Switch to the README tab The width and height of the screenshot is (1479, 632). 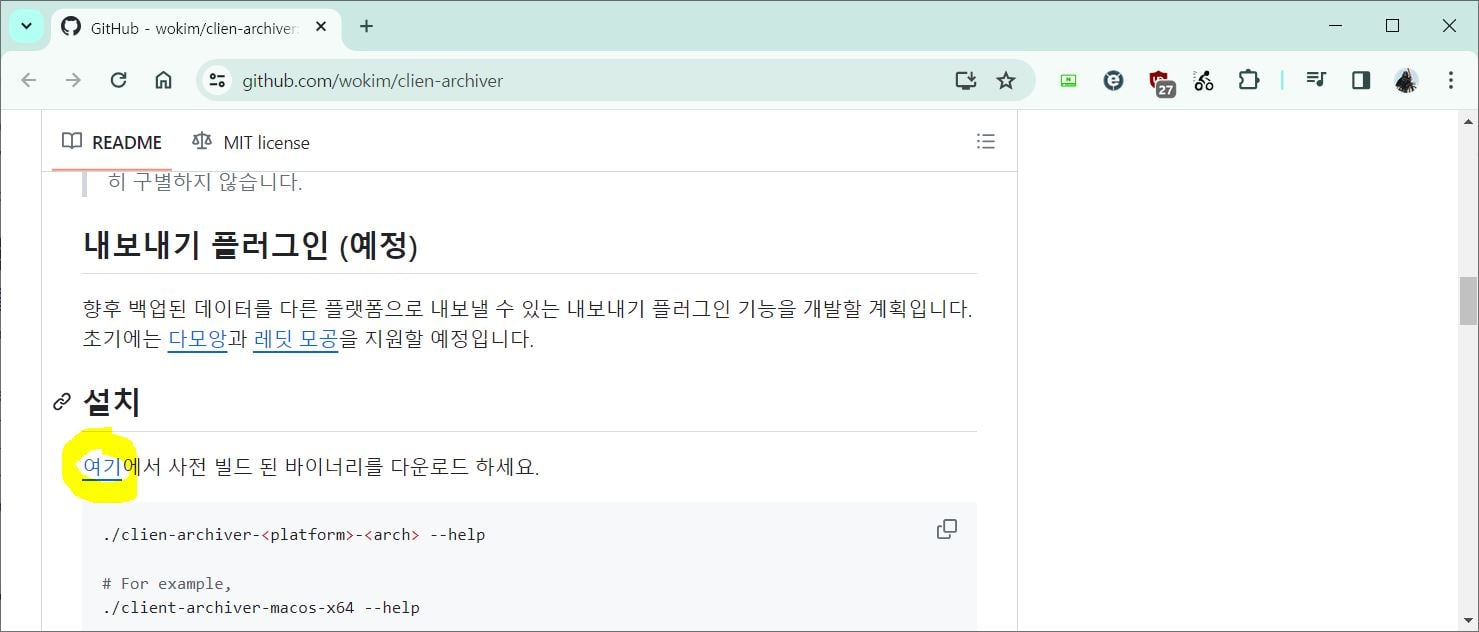pos(112,142)
